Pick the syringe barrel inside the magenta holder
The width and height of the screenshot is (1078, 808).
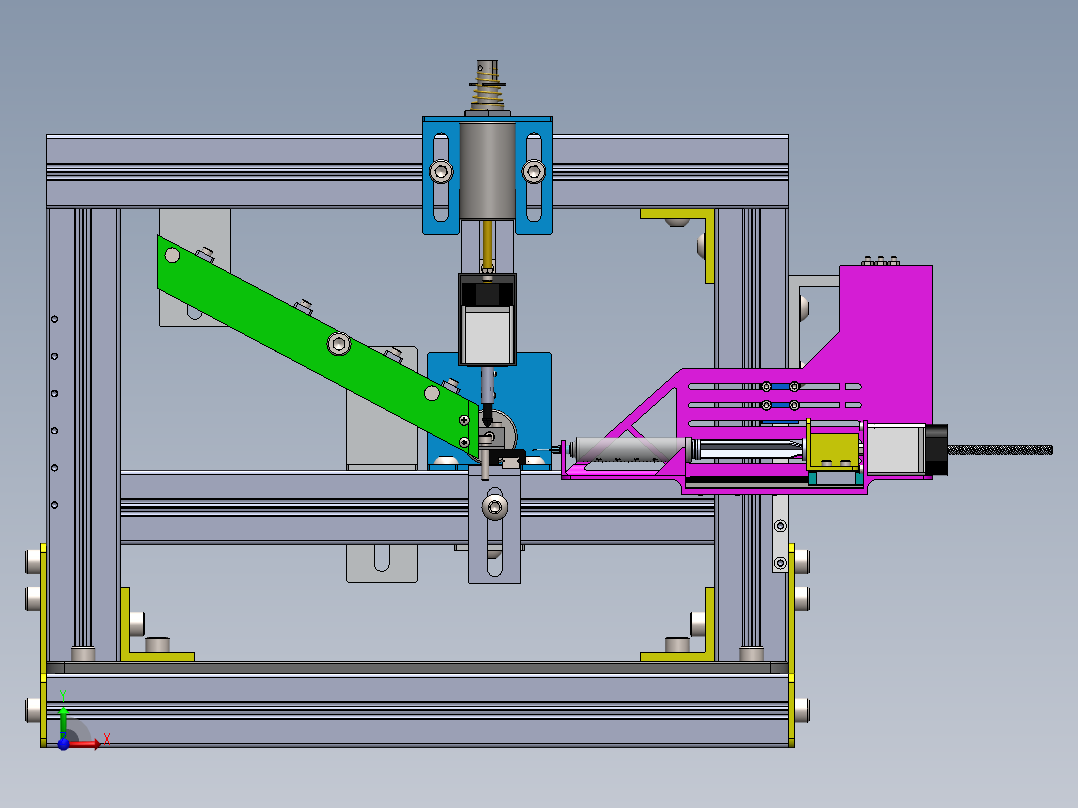pyautogui.click(x=631, y=450)
